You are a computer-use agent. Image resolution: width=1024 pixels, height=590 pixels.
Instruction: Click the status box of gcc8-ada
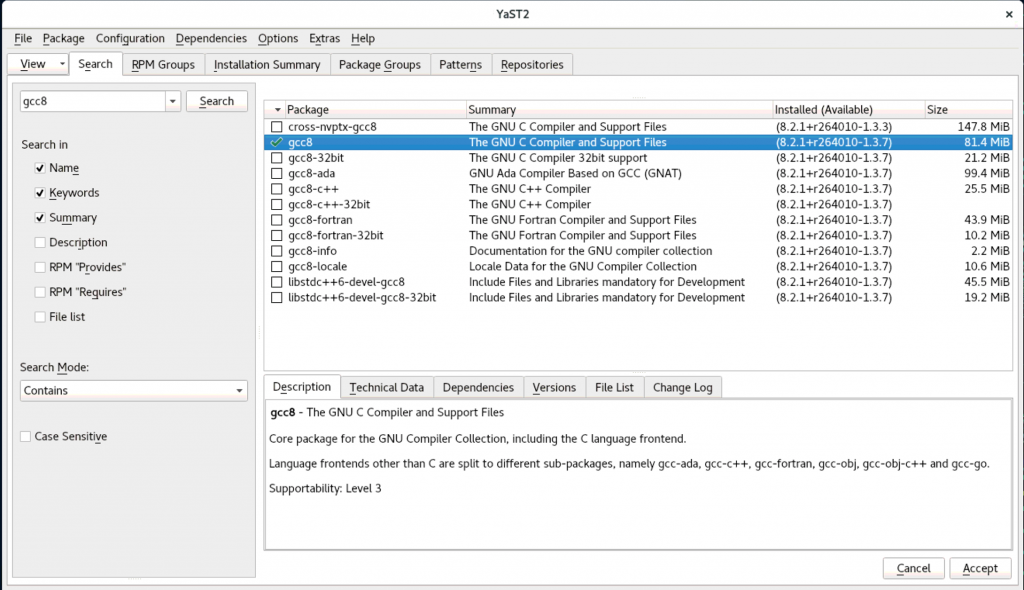coord(277,174)
